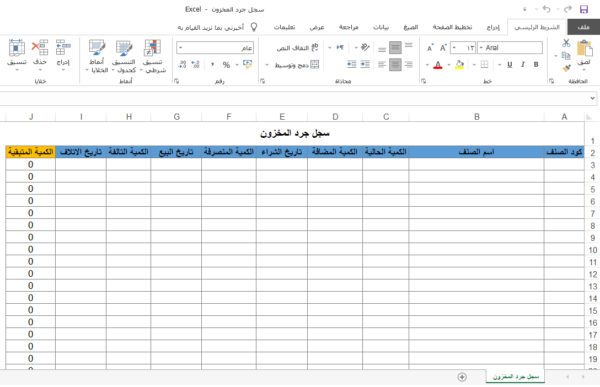
Task: Click the Top Align icon
Action: [x=409, y=46]
